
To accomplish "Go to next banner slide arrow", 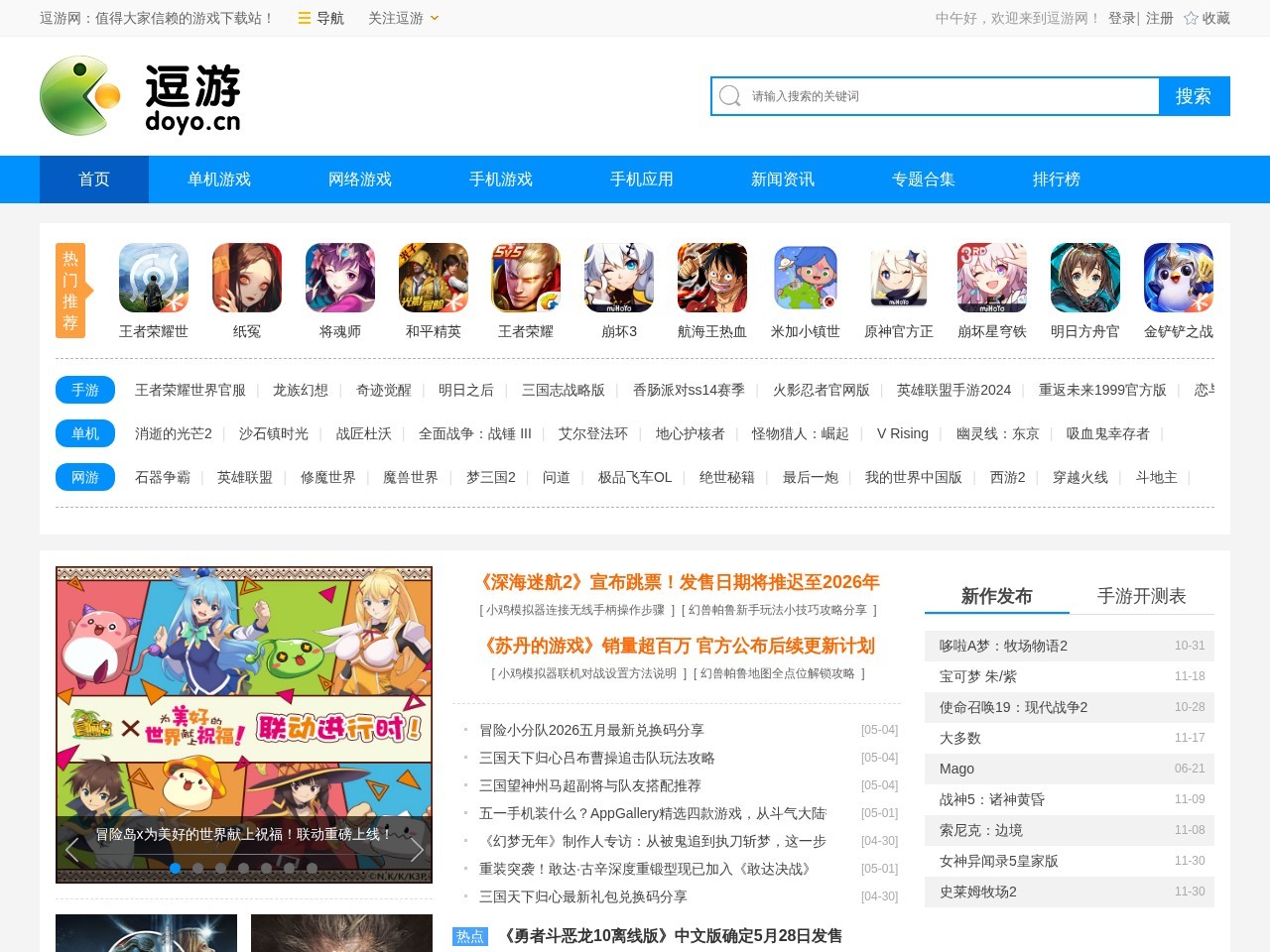I will pos(417,850).
